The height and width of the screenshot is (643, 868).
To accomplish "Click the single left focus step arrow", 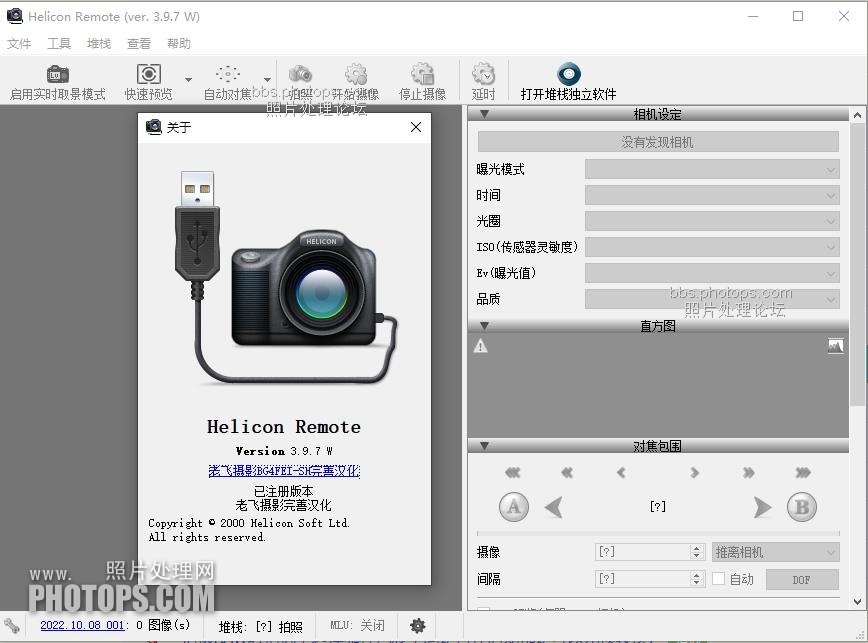I will tap(621, 473).
